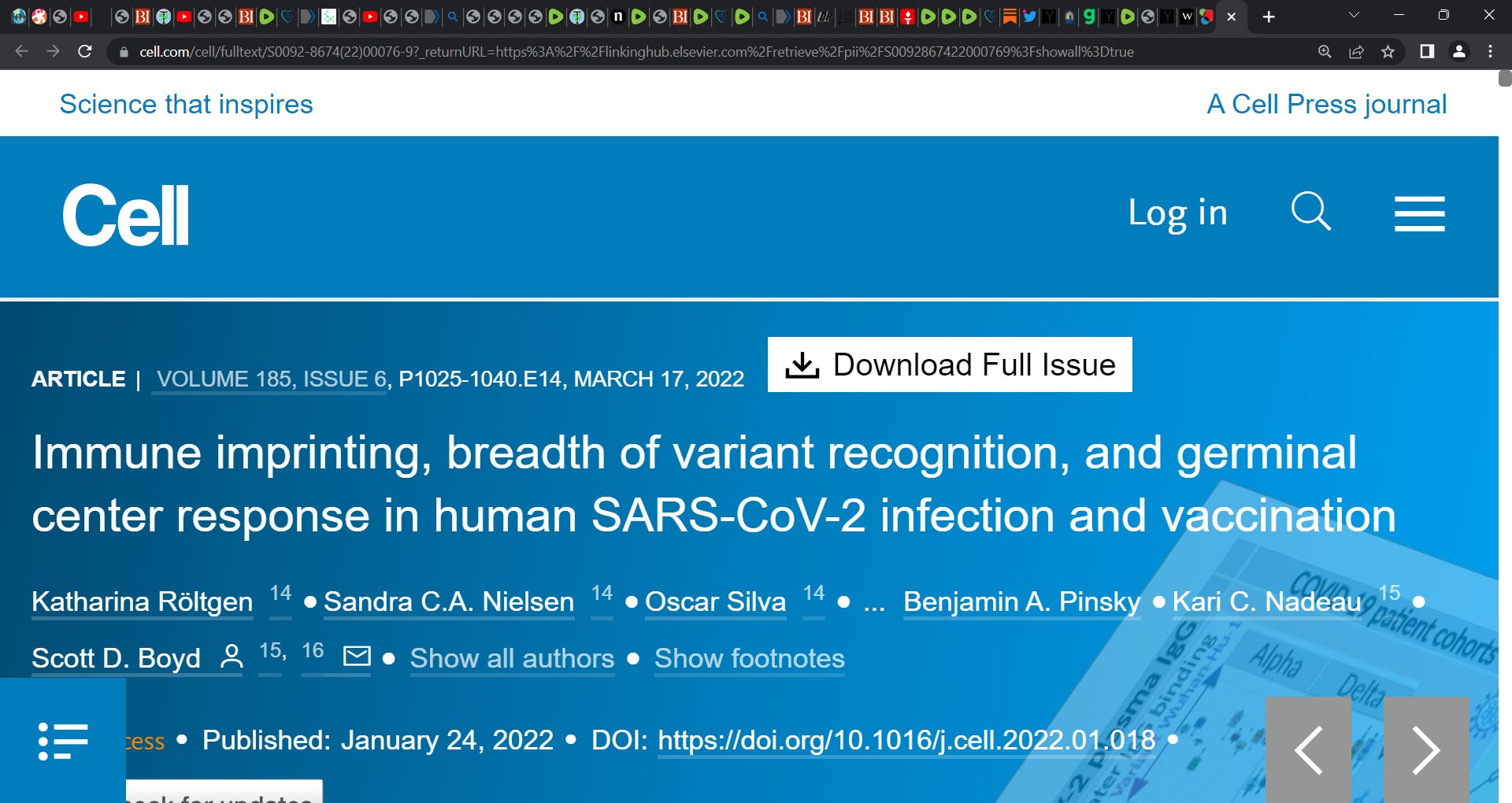
Task: Switch to the Twitter tab
Action: [1029, 17]
